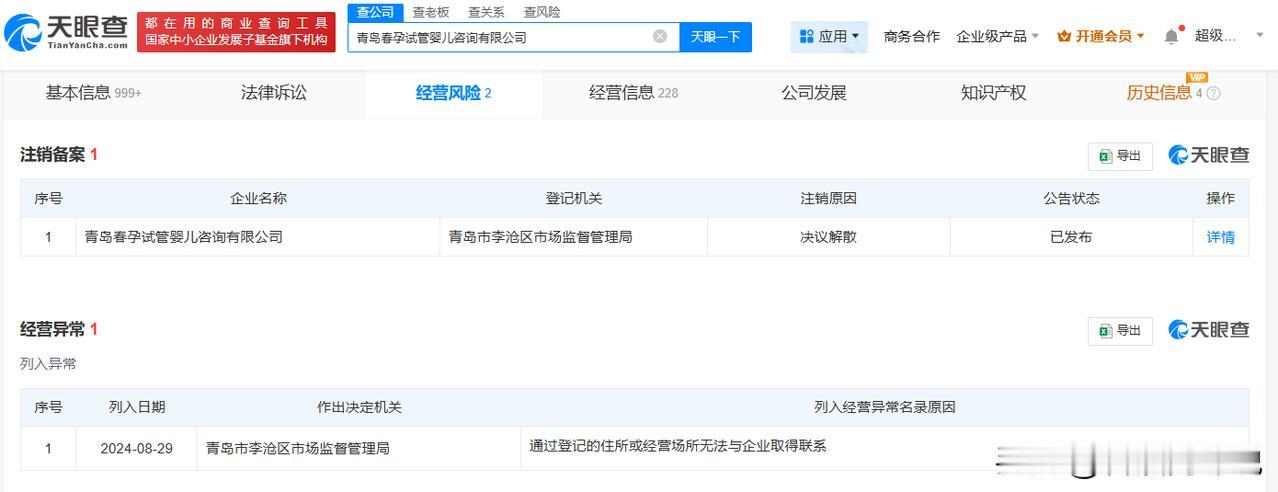Expand the 应用 apps dropdown
Screen dimensions: 1278x492
click(829, 37)
